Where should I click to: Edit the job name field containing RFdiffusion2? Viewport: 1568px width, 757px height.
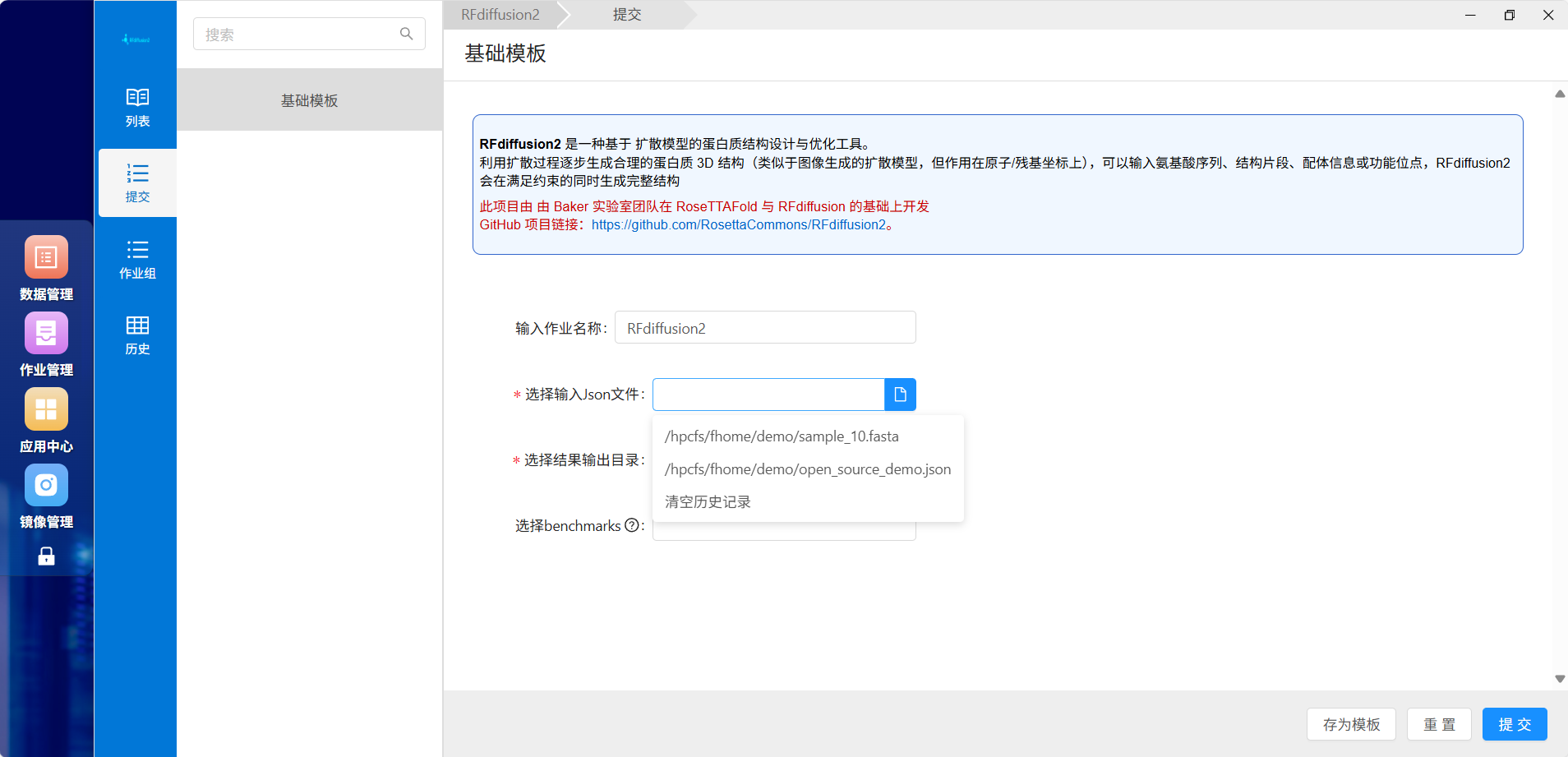tap(765, 327)
